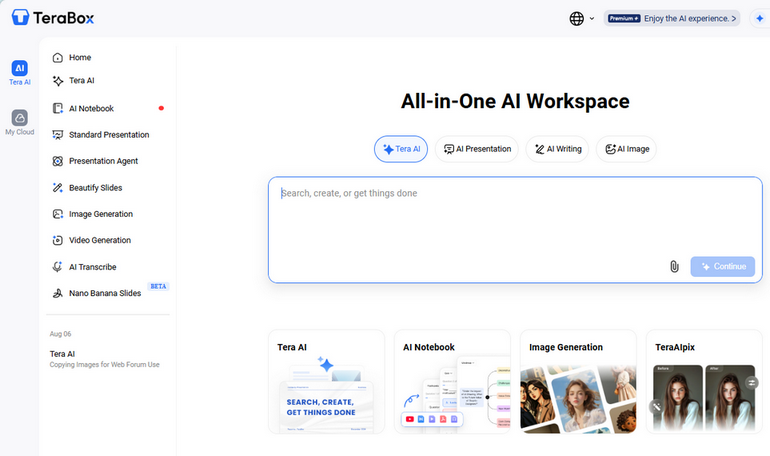
Task: Click the Aug 06 date label
Action: pos(60,334)
